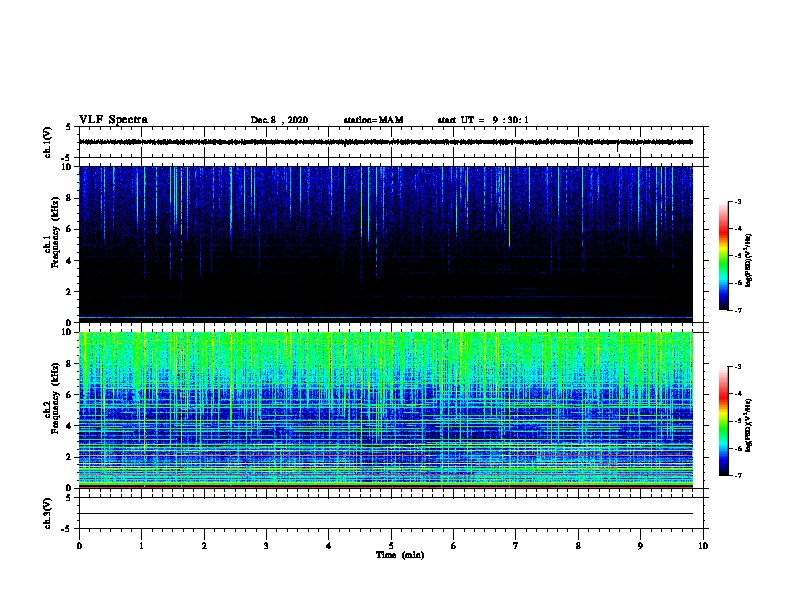The width and height of the screenshot is (792, 612).
Task: Click the x-axis tick label "3"
Action: [x=266, y=545]
